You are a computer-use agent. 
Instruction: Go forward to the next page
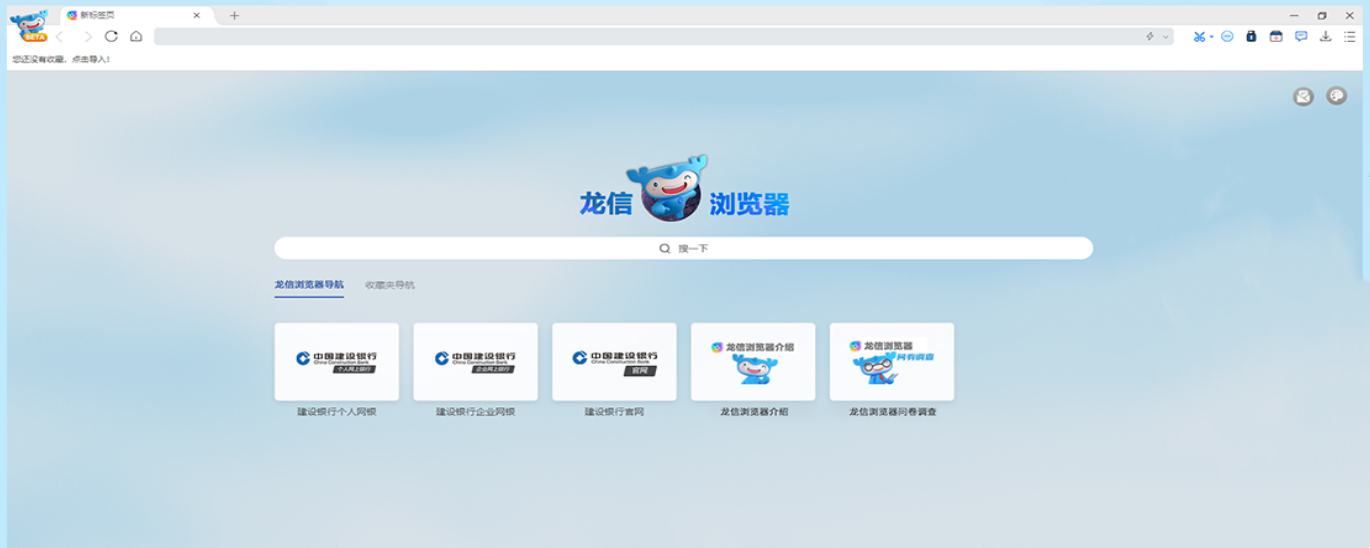(x=87, y=36)
